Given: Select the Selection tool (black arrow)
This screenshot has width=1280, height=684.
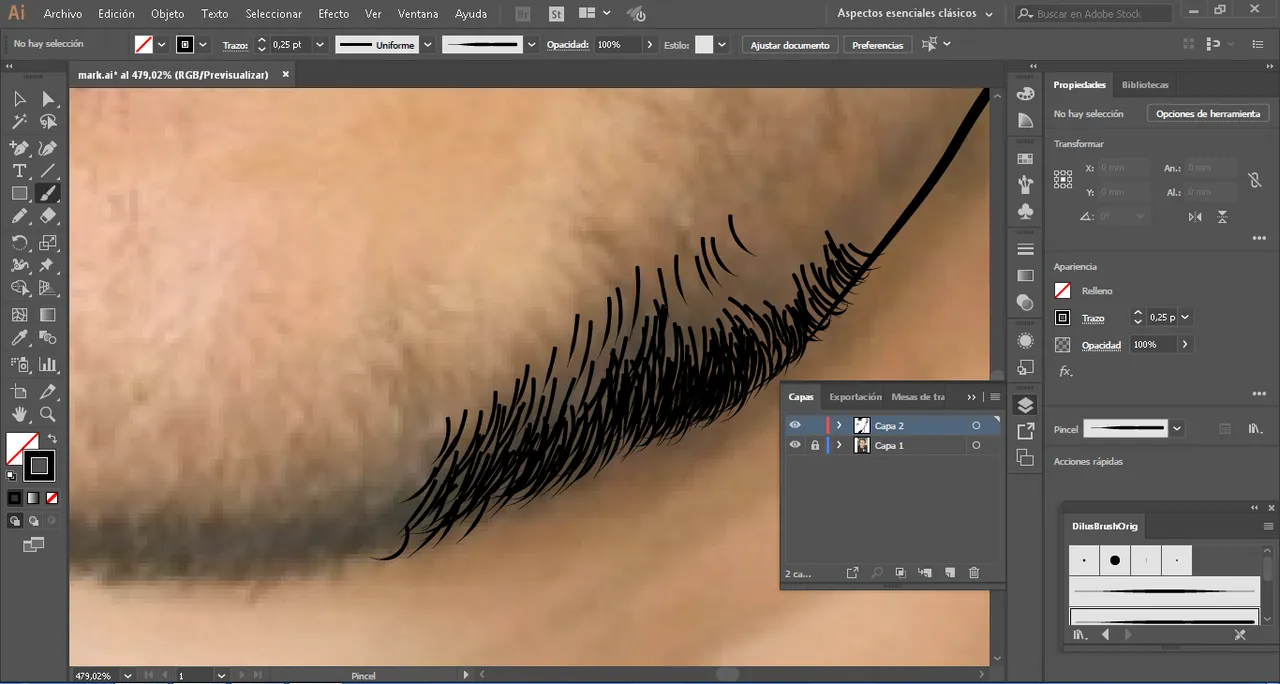Looking at the screenshot, I should click(19, 98).
